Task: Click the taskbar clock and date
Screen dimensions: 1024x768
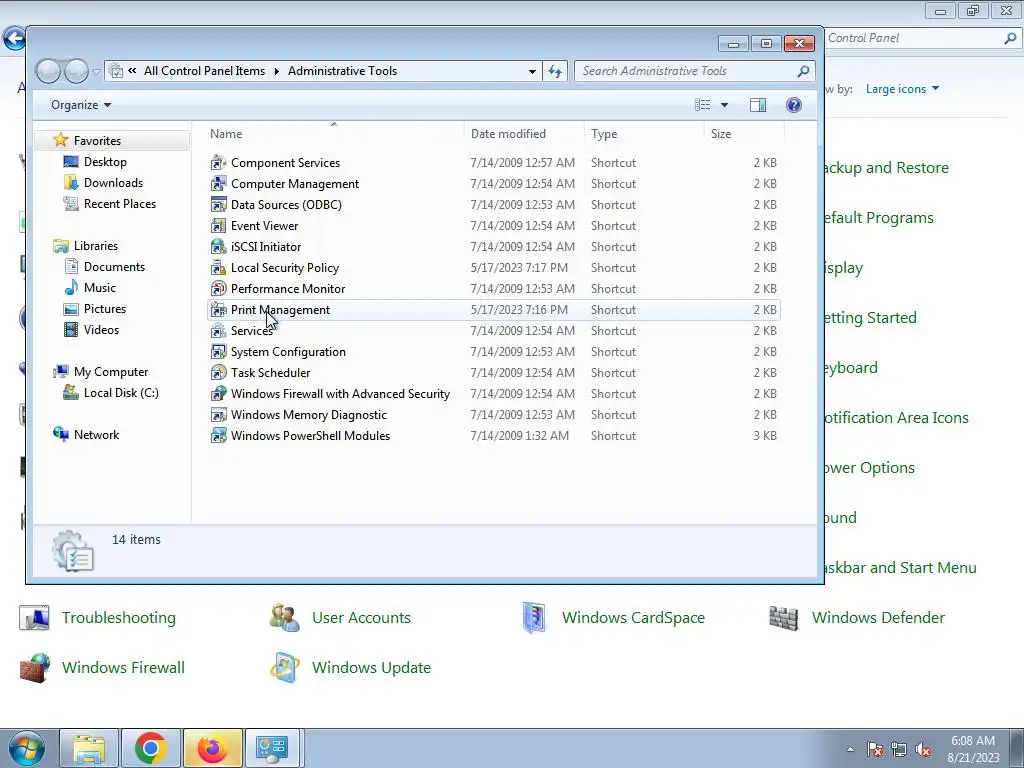Action: point(973,749)
